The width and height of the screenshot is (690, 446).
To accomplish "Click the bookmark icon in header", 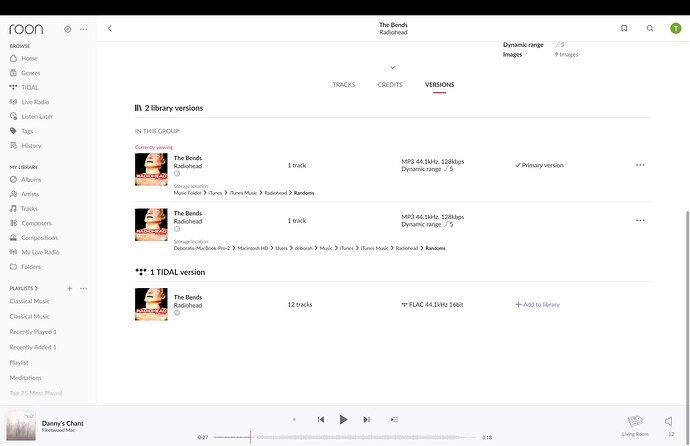I will [624, 29].
